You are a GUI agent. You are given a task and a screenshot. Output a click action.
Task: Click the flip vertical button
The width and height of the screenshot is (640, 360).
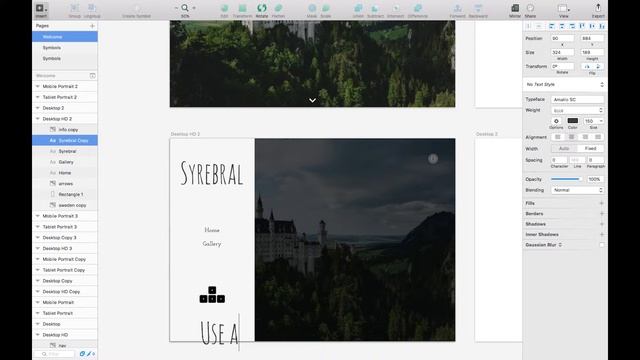(x=598, y=66)
